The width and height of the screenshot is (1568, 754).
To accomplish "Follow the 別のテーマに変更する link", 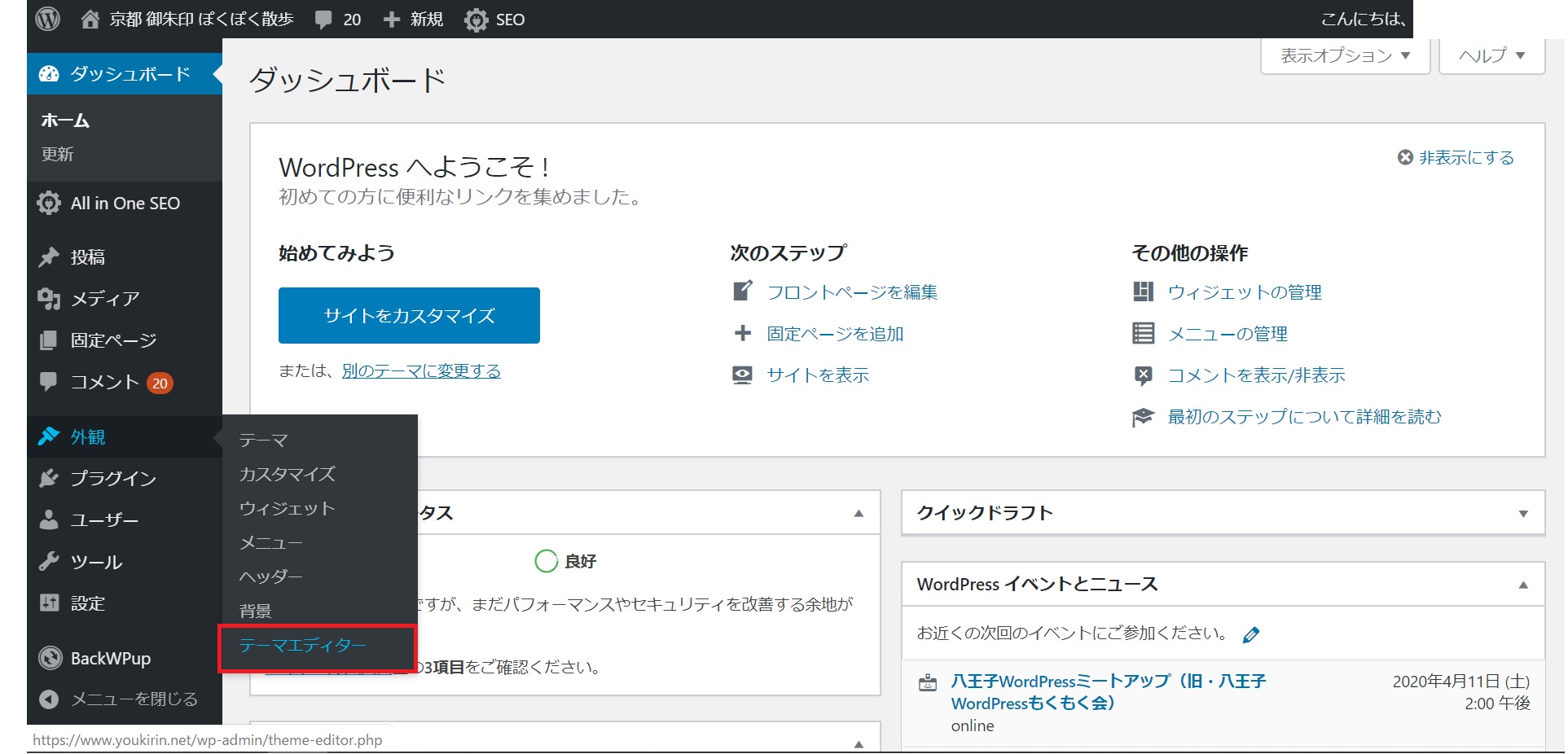I will pyautogui.click(x=421, y=371).
